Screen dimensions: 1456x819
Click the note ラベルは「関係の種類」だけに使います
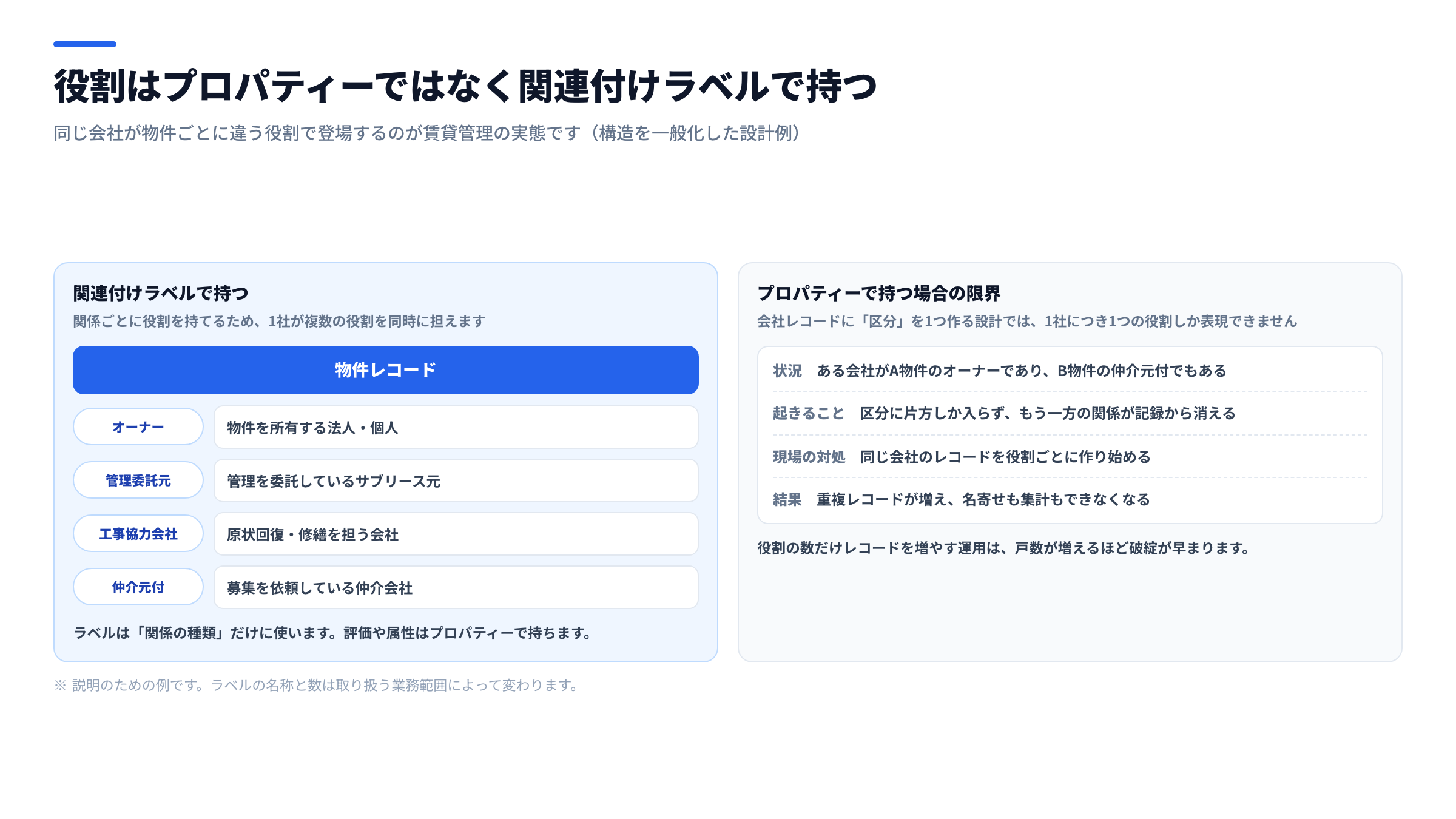(204, 633)
